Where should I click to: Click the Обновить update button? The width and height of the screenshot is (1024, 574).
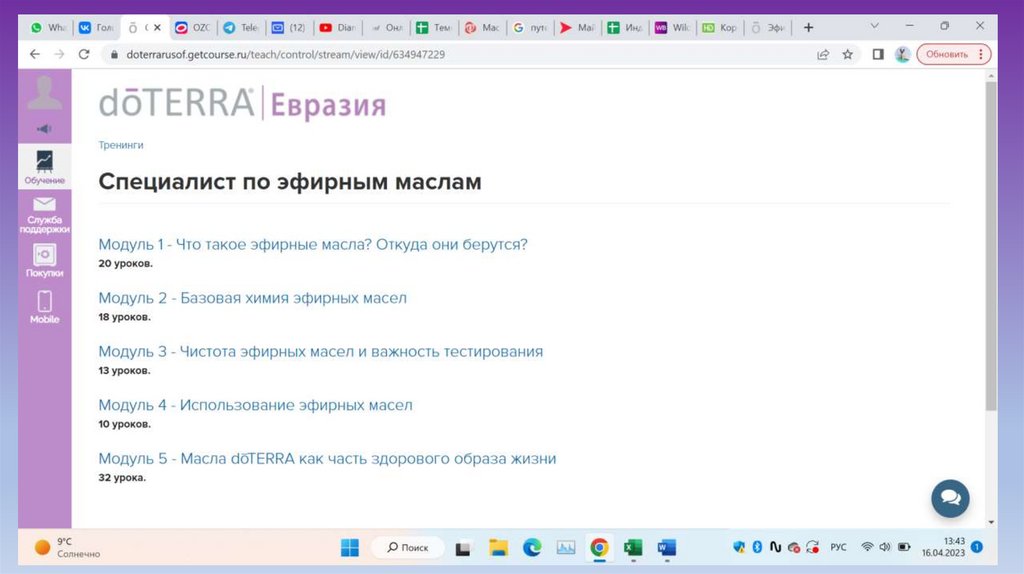pyautogui.click(x=953, y=54)
